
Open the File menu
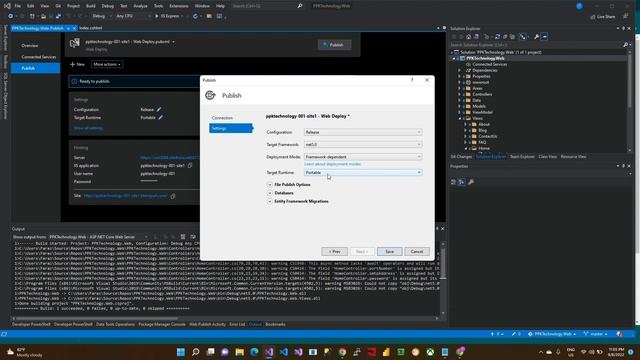18,6
